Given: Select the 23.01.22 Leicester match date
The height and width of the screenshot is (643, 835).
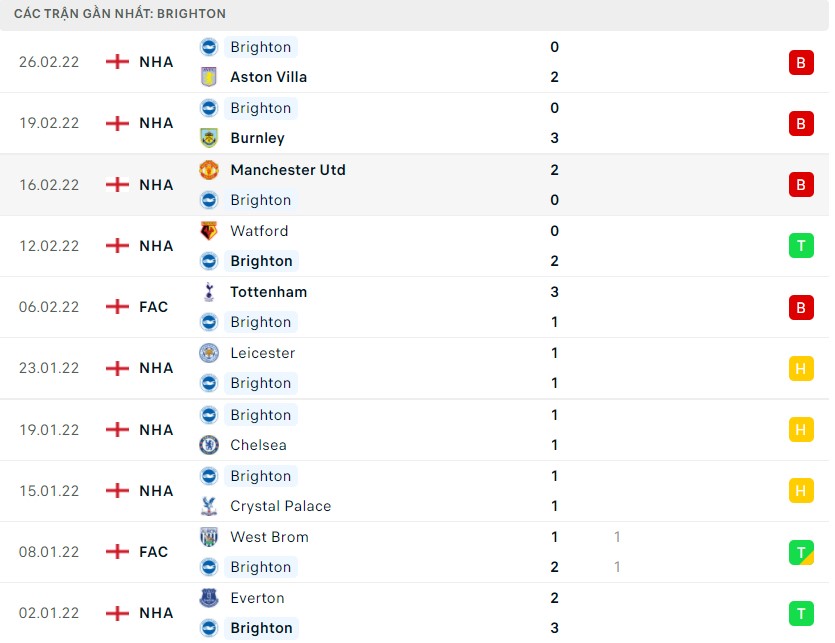Looking at the screenshot, I should [x=48, y=368].
